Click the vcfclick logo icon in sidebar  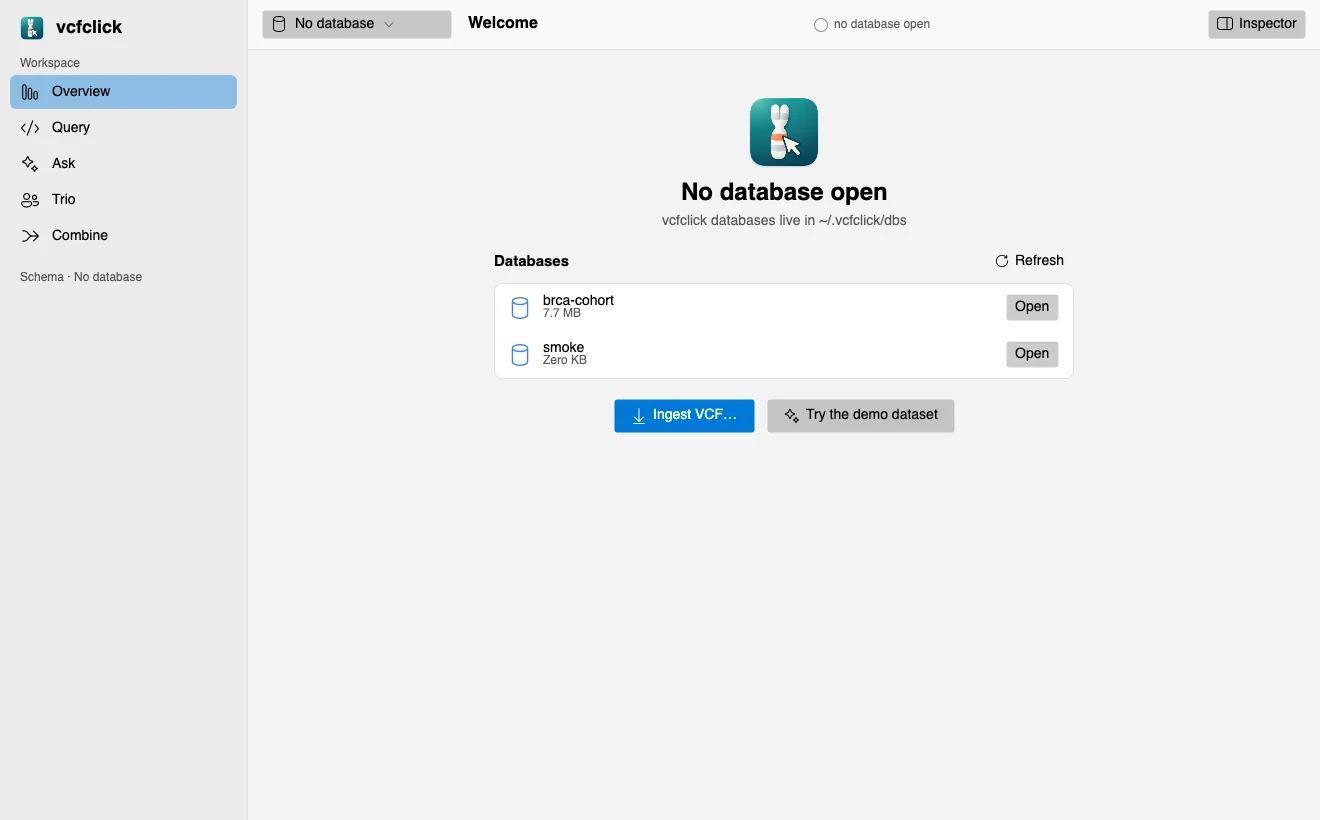(32, 27)
